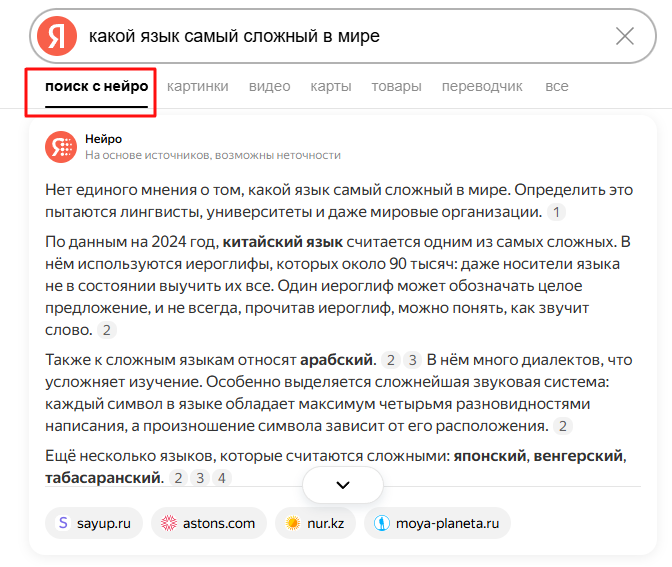The width and height of the screenshot is (672, 567).
Task: Click the Yandex logo in search bar
Action: [x=57, y=36]
